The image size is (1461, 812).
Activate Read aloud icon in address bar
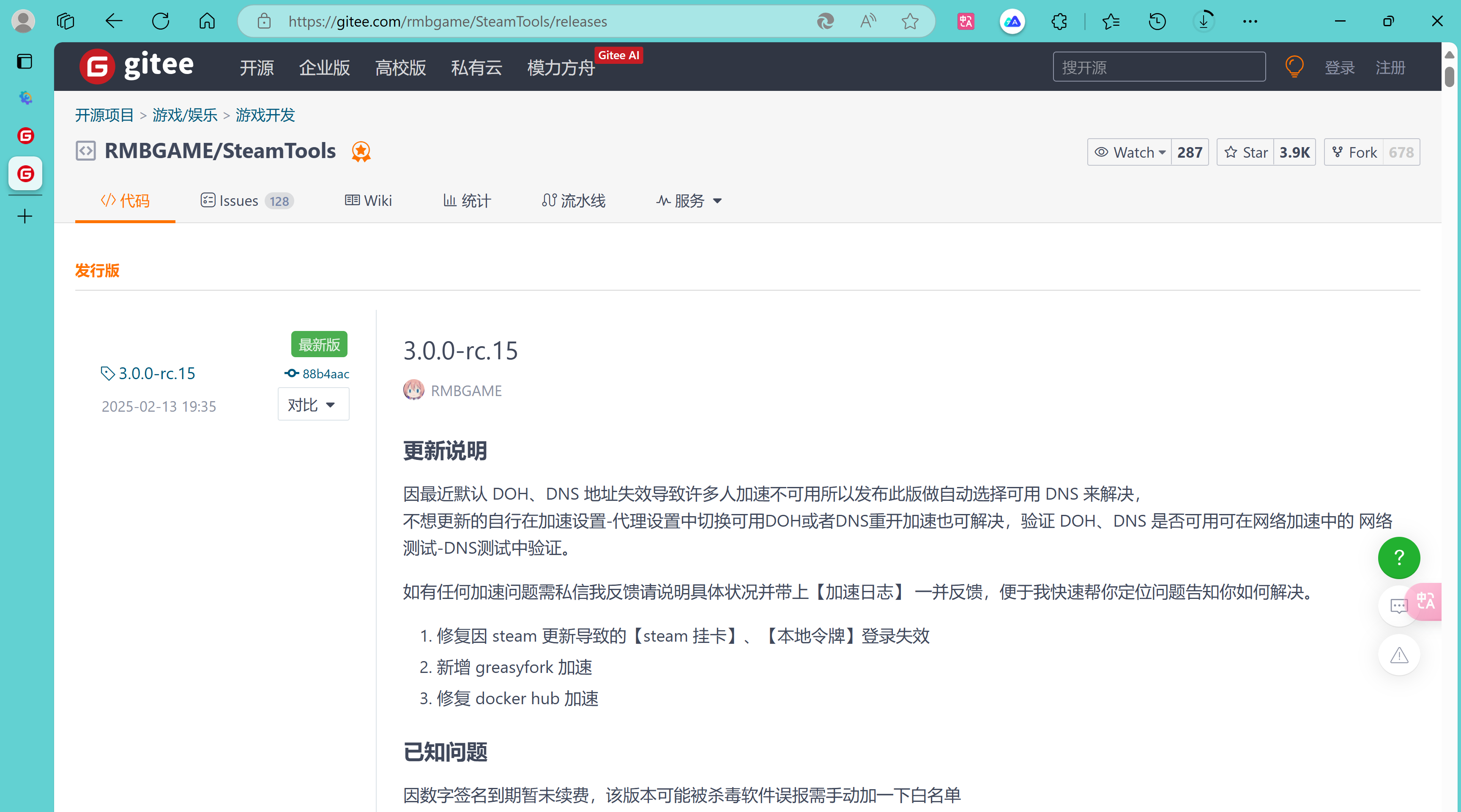click(x=868, y=22)
